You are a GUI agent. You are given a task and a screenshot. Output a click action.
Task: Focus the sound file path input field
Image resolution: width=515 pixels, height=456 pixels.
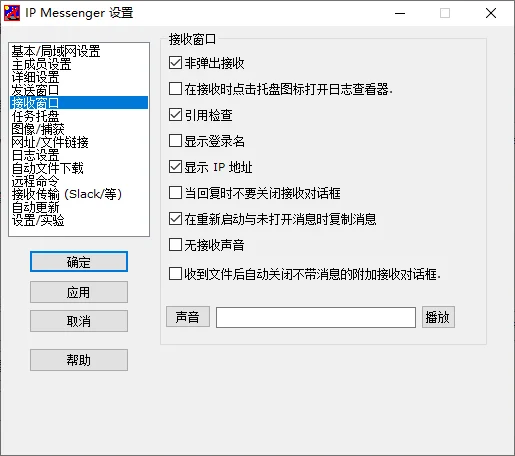click(x=316, y=317)
